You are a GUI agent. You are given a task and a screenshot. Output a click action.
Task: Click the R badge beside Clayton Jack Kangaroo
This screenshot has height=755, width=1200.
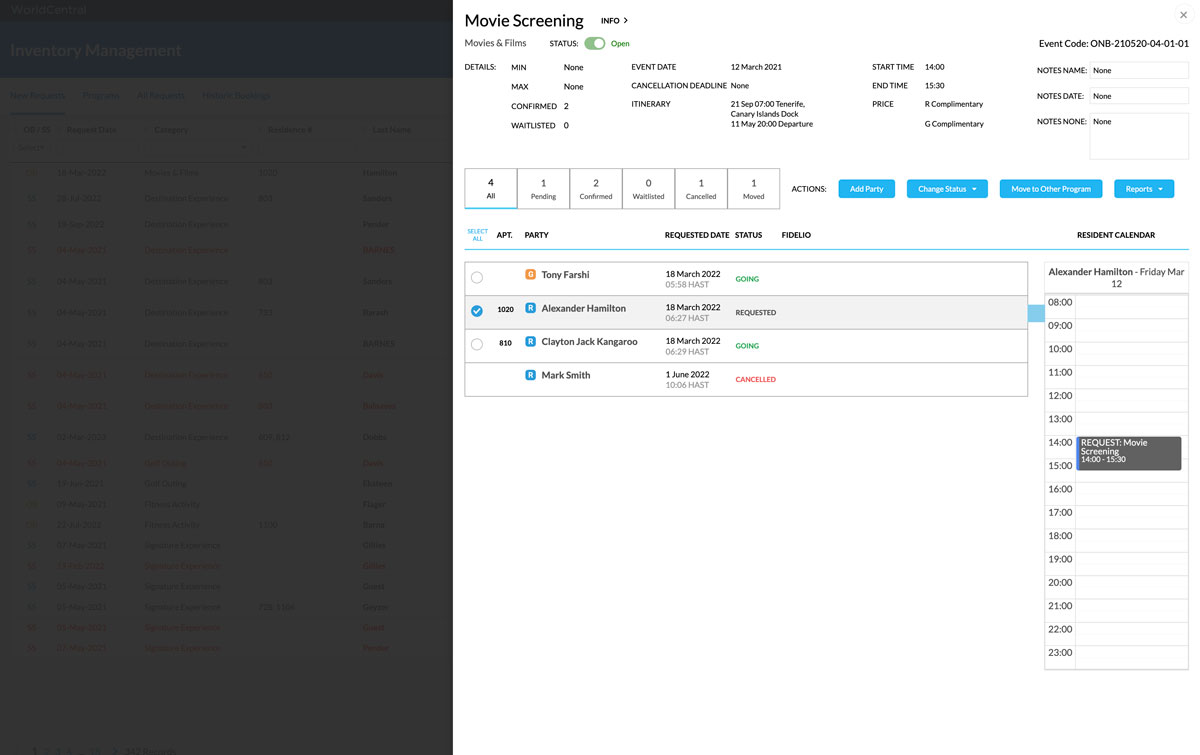coord(531,341)
